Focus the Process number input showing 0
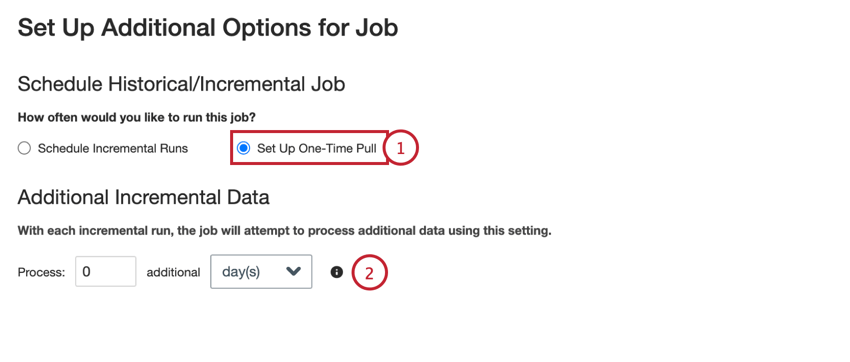The image size is (850, 362). 106,272
